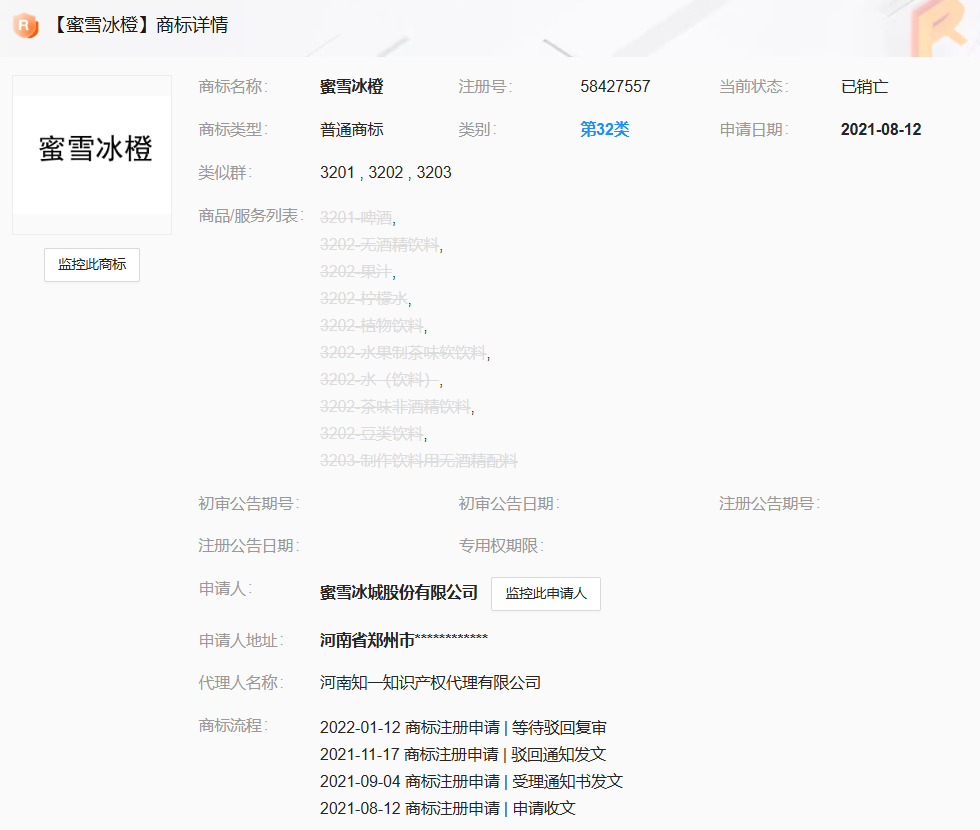The width and height of the screenshot is (980, 830).
Task: Click the 3202-豆类饮料 goods item
Action: click(x=372, y=433)
